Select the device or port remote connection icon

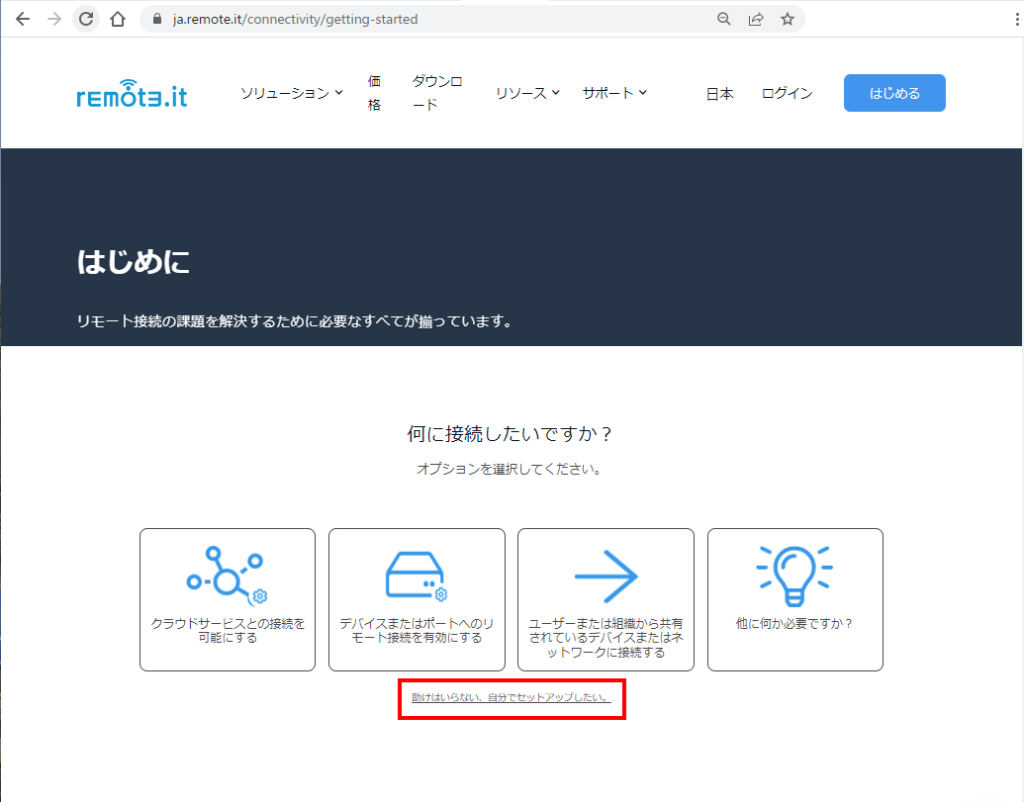(416, 576)
